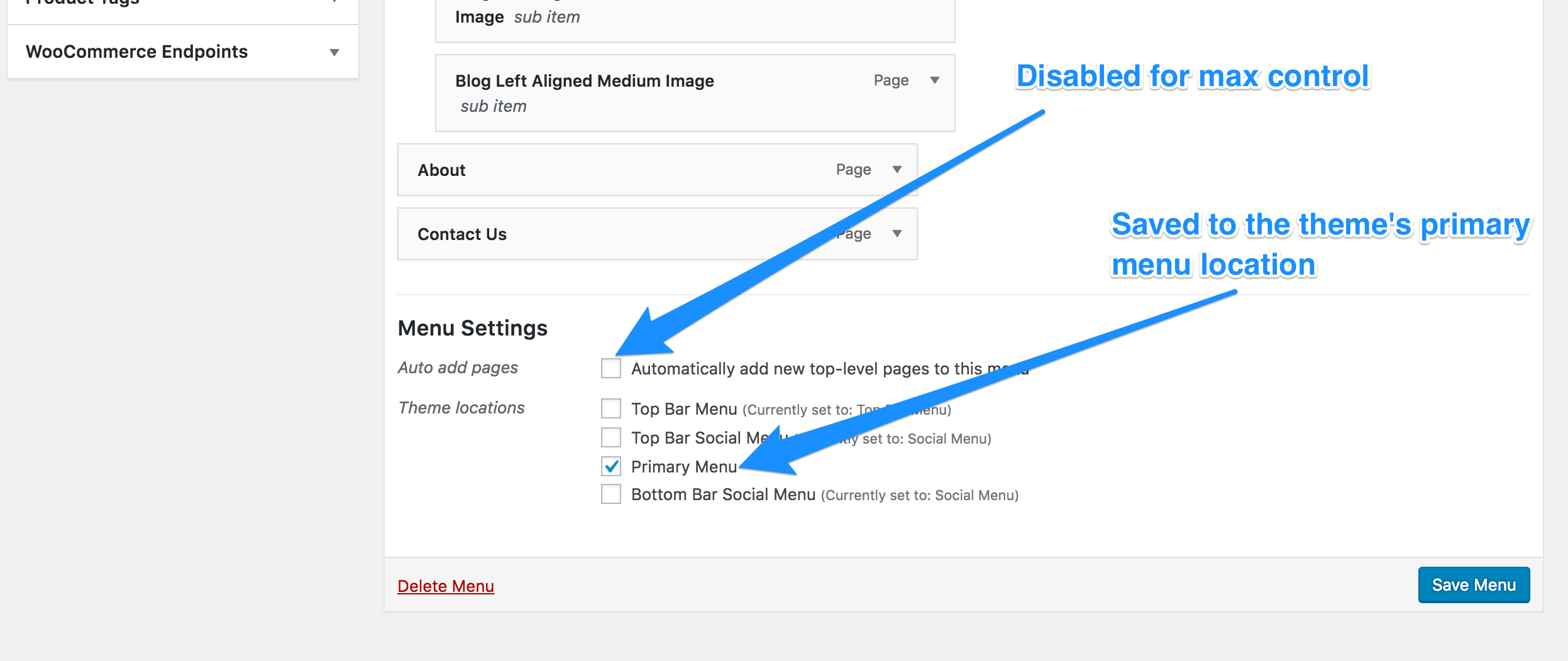Click the Primary Menu label text
The width and height of the screenshot is (1568, 661).
pos(683,467)
